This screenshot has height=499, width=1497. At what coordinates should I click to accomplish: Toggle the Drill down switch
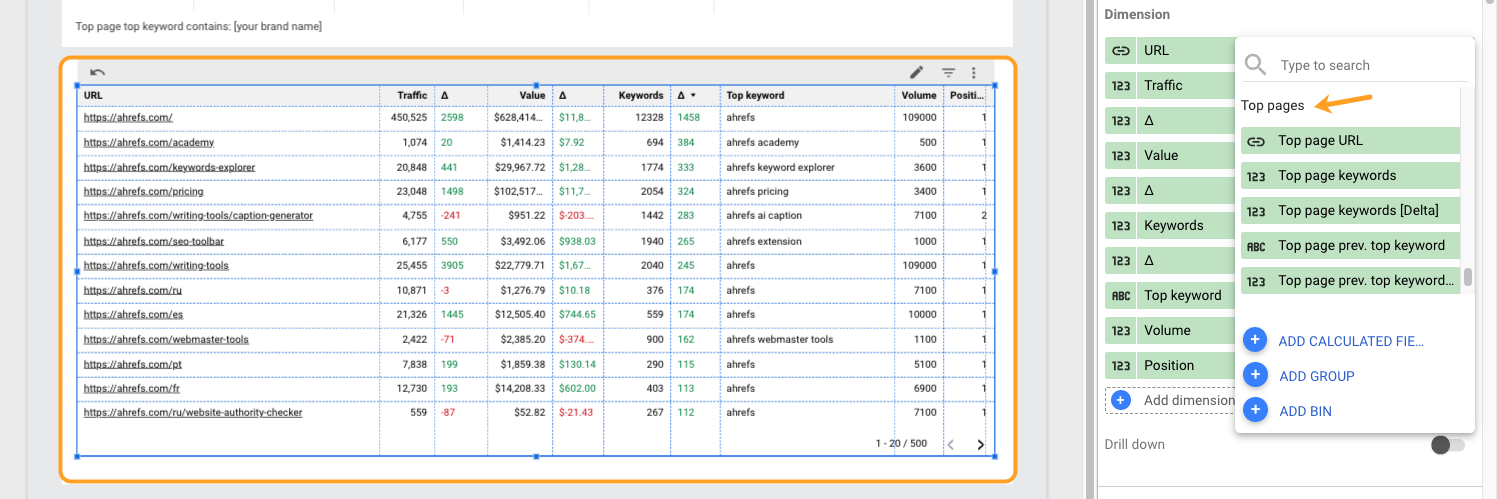pos(1447,445)
